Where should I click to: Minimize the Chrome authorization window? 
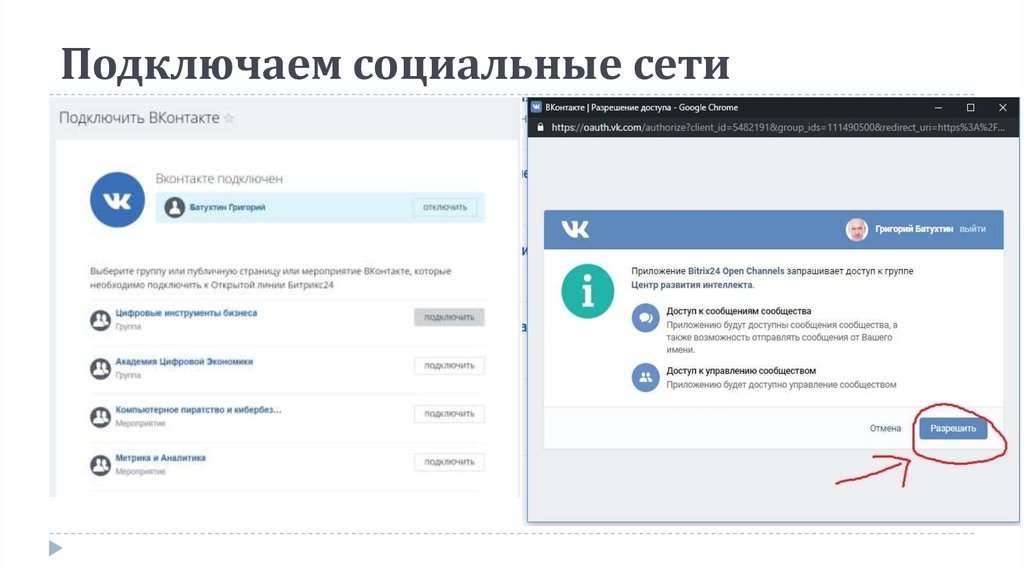[x=938, y=108]
